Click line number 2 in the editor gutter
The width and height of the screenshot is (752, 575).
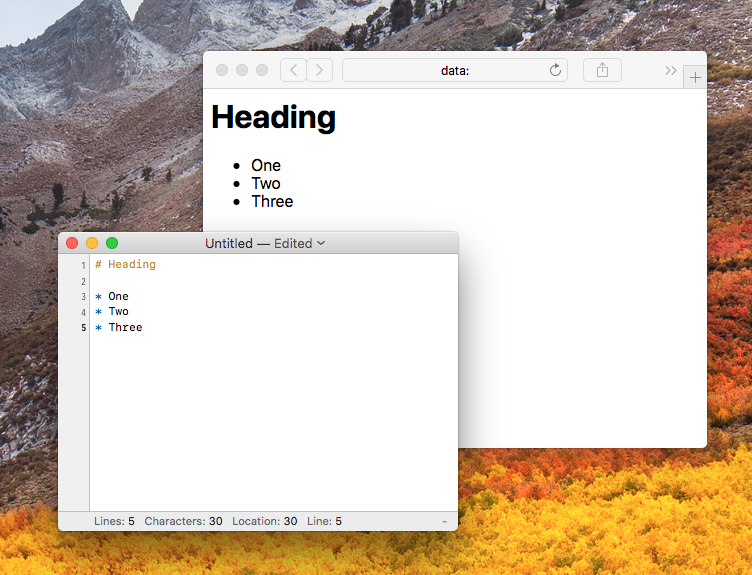pyautogui.click(x=83, y=282)
